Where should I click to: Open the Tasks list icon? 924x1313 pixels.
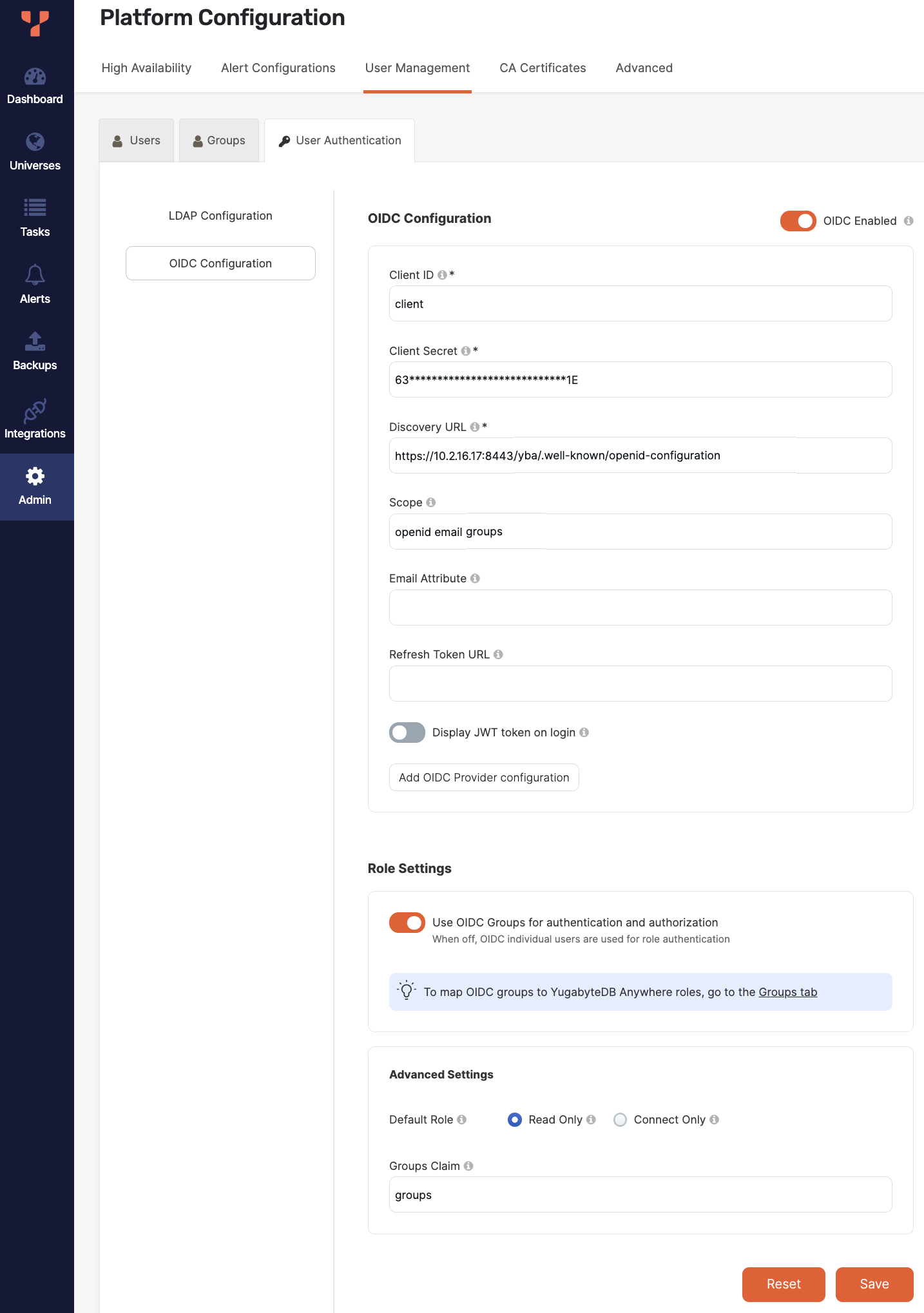pos(35,207)
